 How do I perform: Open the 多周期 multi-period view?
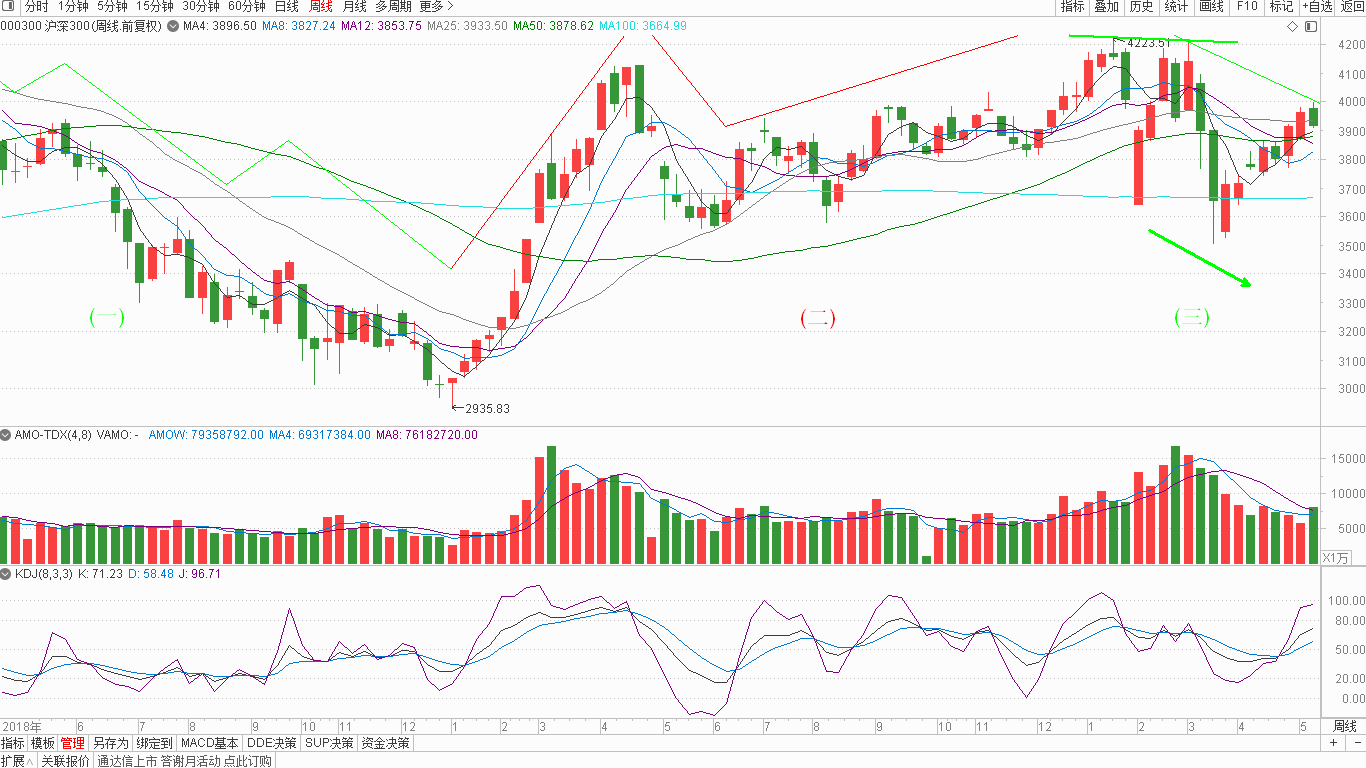(x=393, y=6)
